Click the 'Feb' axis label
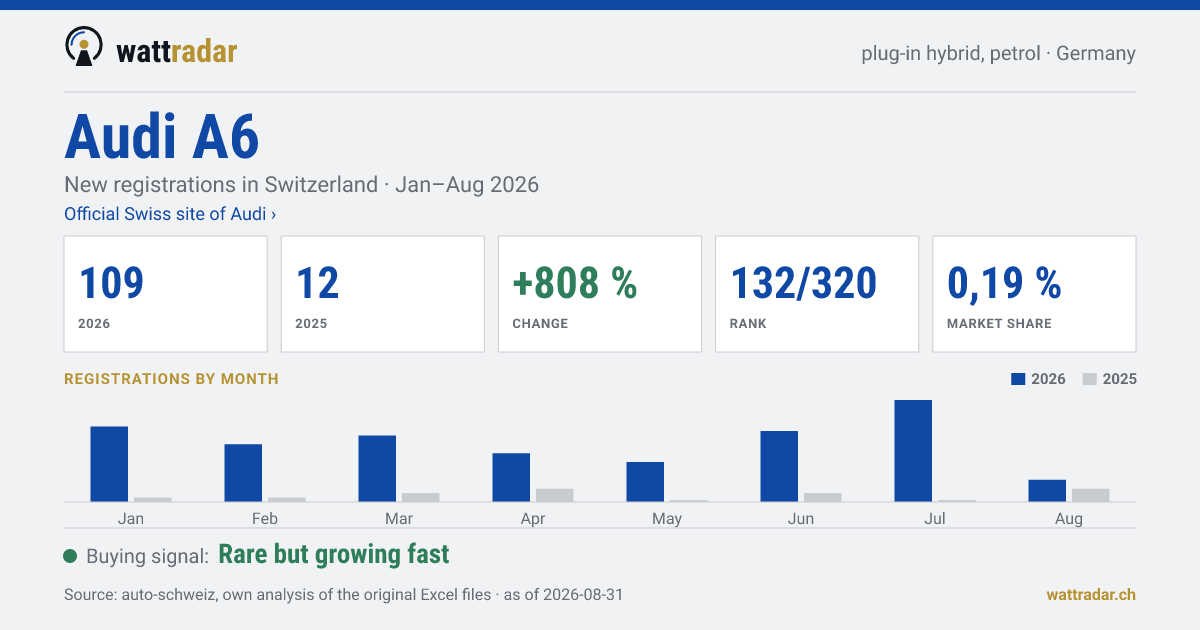The width and height of the screenshot is (1200, 630). [x=265, y=518]
